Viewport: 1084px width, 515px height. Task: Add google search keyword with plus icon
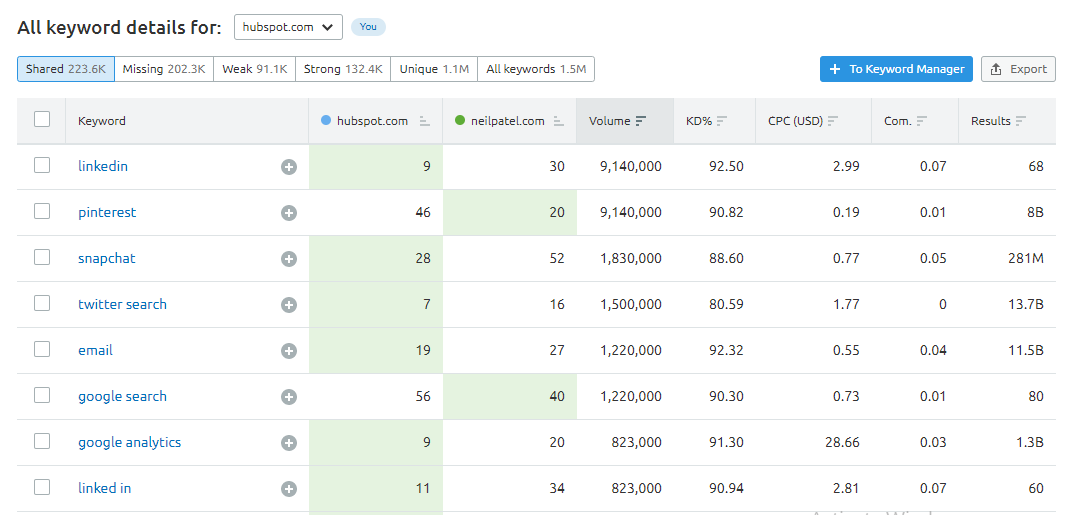[289, 397]
